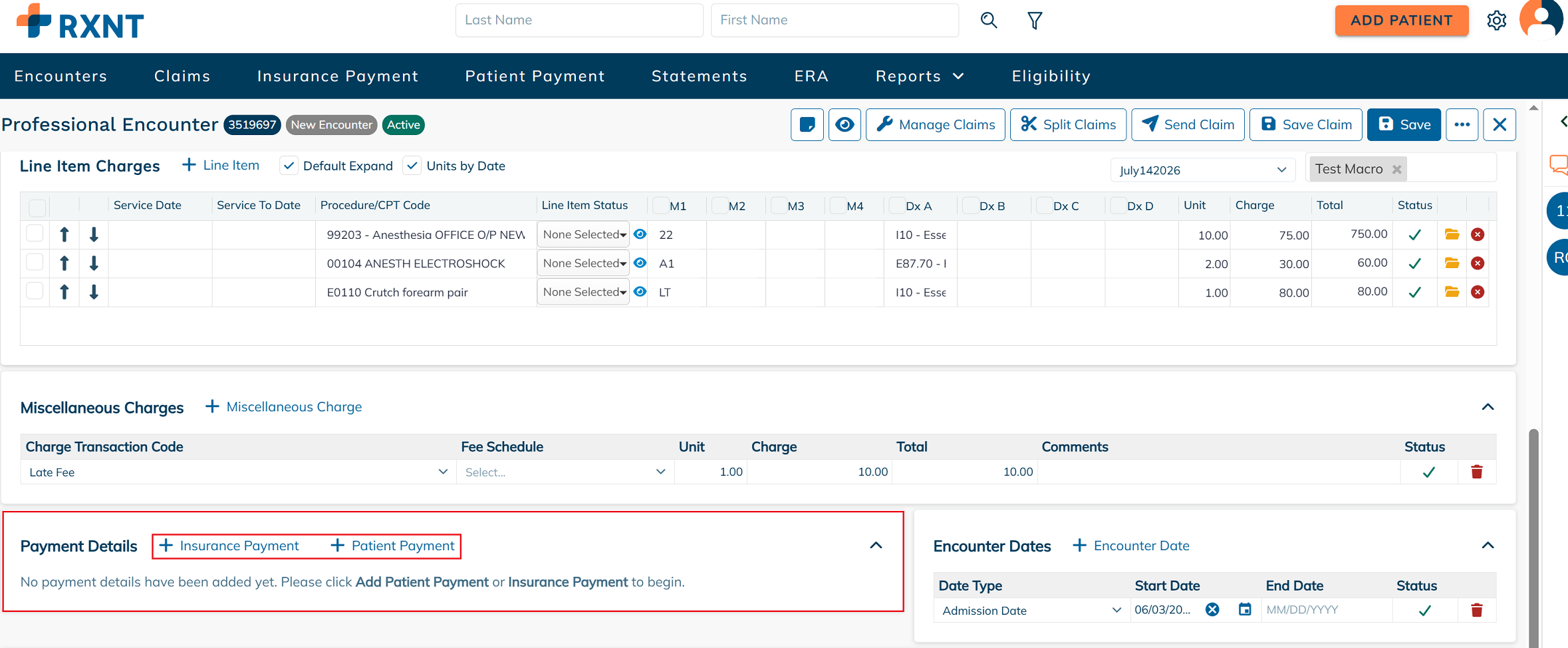Image resolution: width=1568 pixels, height=648 pixels.
Task: Expand the Reports menu
Action: 920,76
